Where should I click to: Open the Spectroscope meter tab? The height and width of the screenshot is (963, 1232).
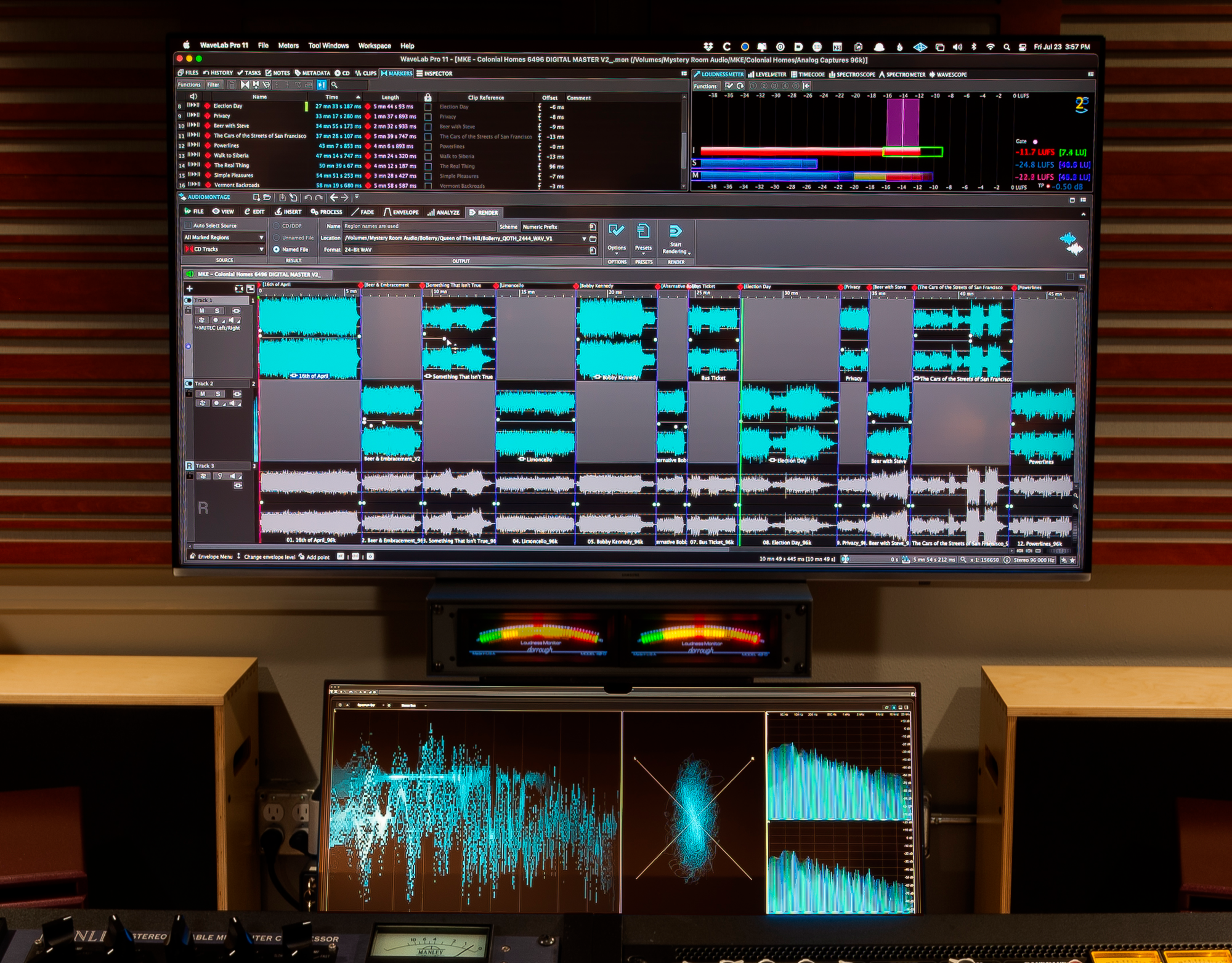point(852,75)
